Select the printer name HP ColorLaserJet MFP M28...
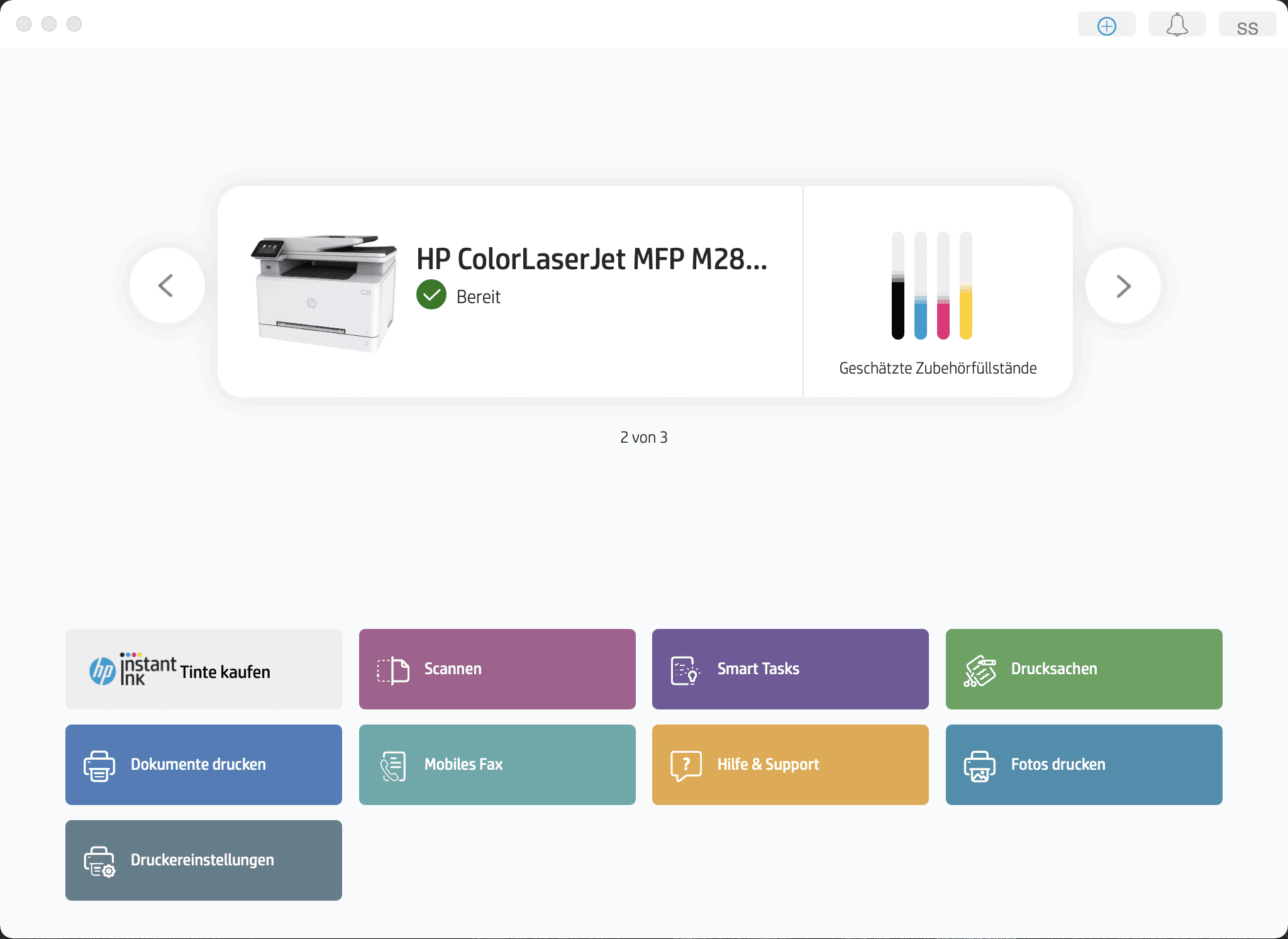The image size is (1288, 939). click(x=592, y=259)
